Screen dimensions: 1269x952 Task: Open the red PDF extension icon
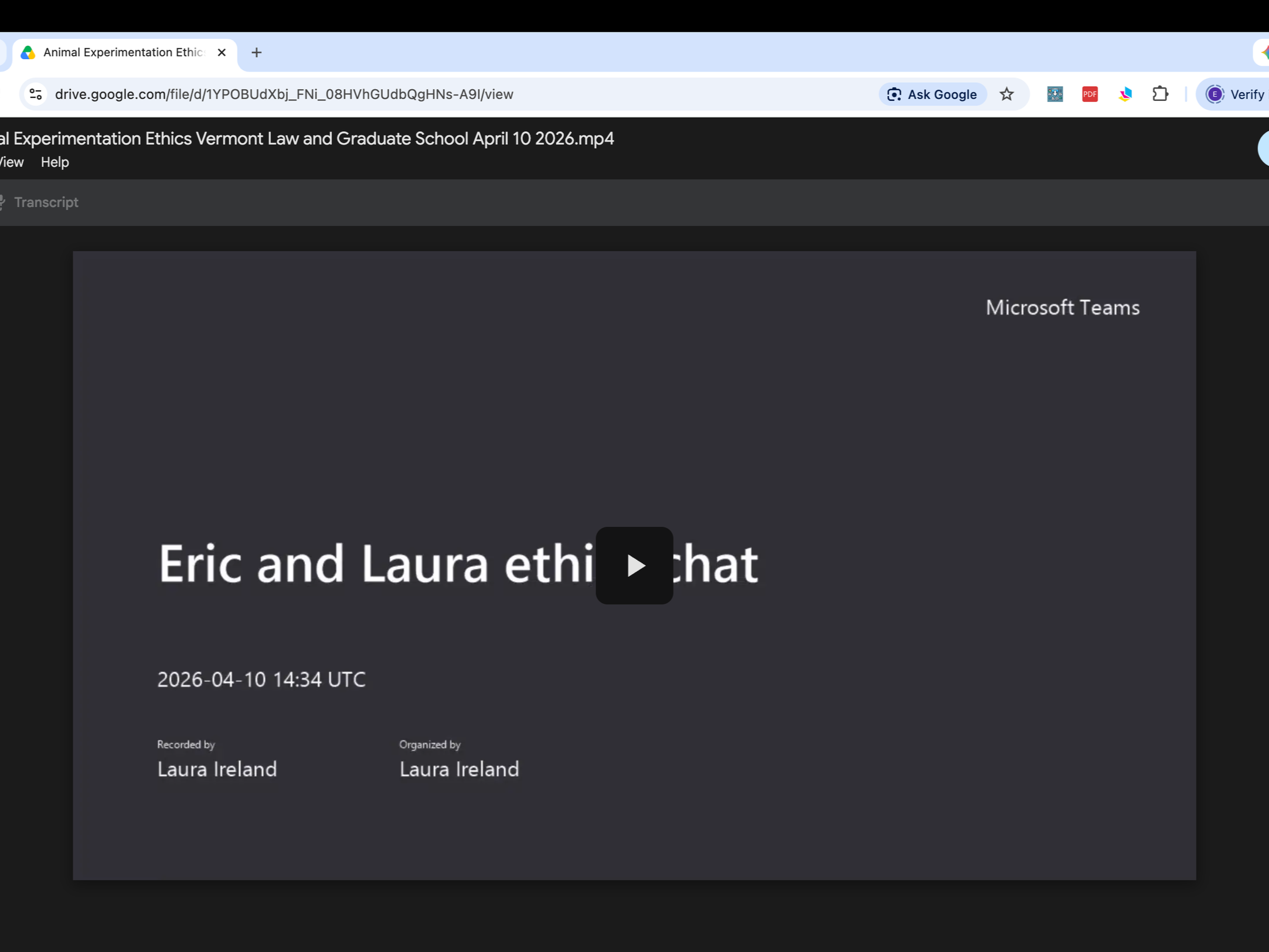click(1090, 94)
